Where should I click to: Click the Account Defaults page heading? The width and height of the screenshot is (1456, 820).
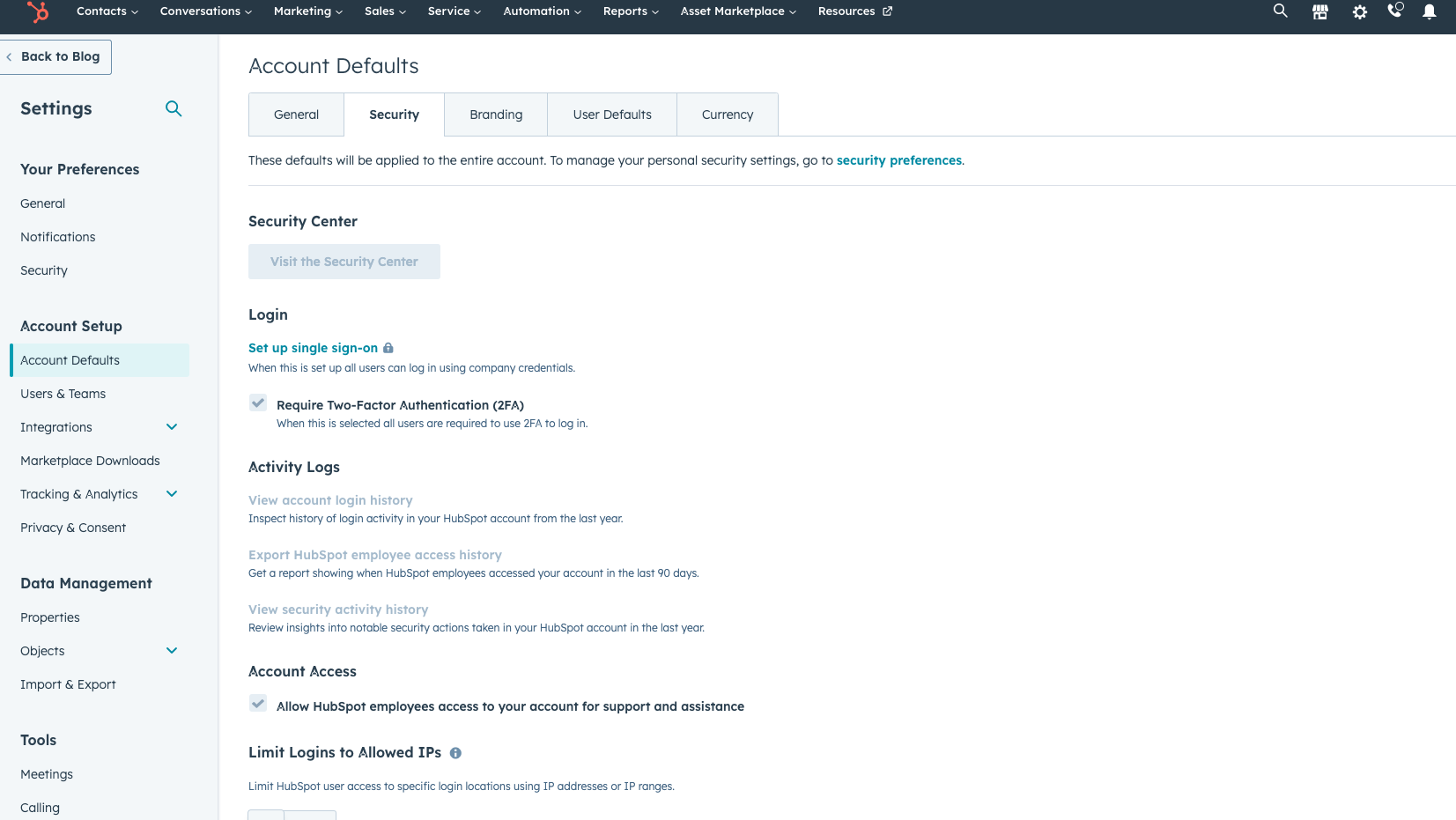pos(334,66)
